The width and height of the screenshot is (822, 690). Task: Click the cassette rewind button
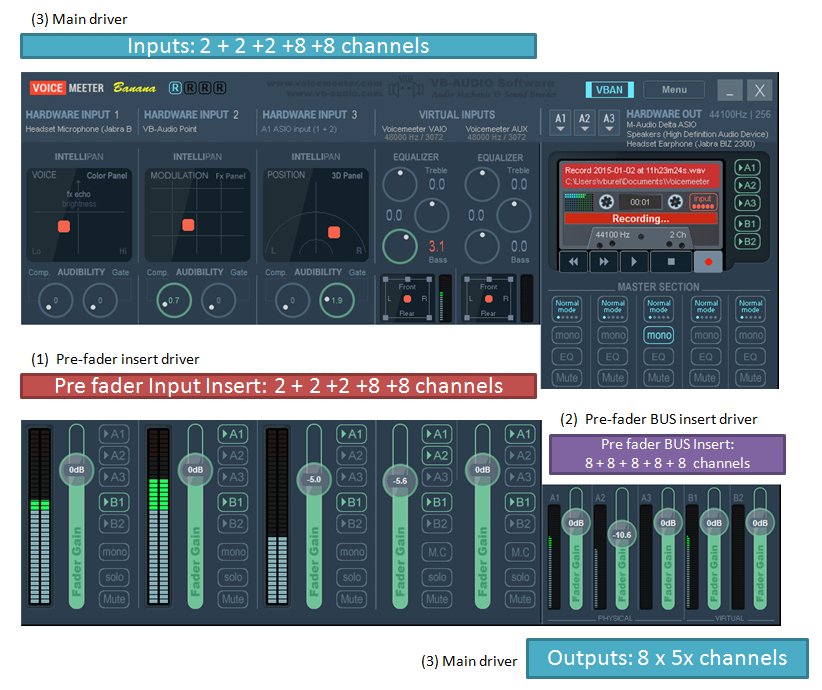pyautogui.click(x=574, y=261)
